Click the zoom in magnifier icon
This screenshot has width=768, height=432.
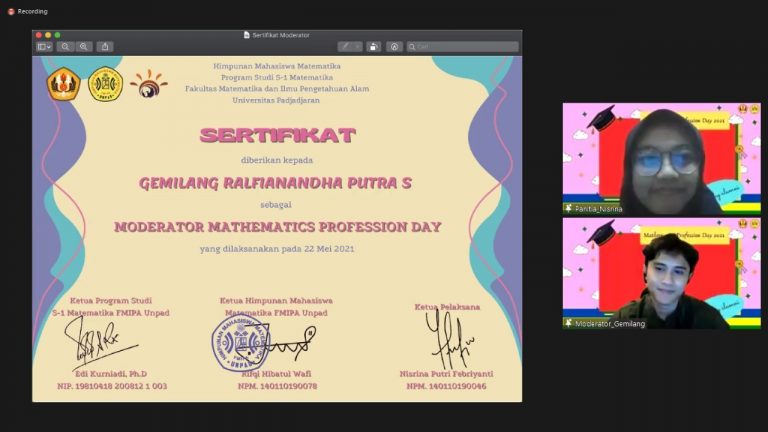tap(84, 47)
